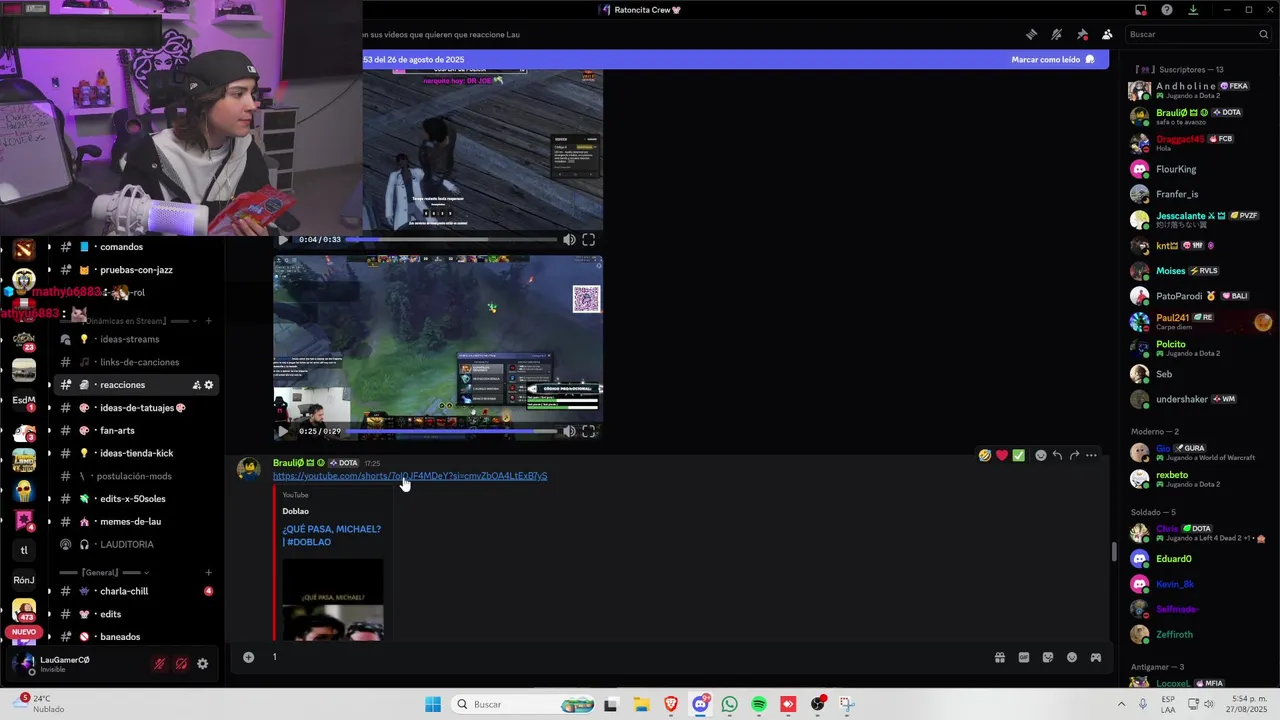Click Windows taskbar search Buscar box
The image size is (1280, 720).
click(523, 704)
